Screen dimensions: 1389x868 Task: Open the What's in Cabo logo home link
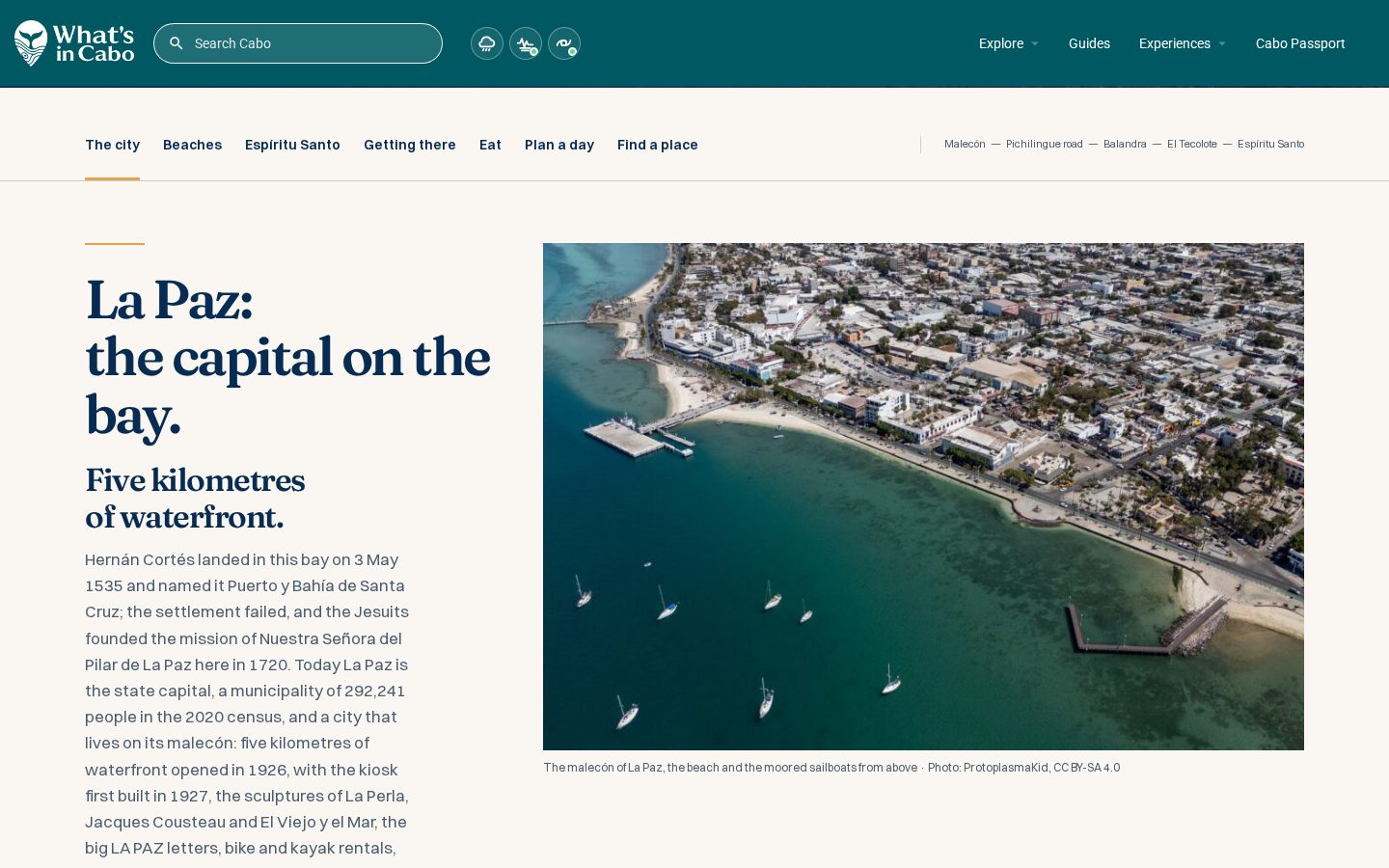coord(74,43)
